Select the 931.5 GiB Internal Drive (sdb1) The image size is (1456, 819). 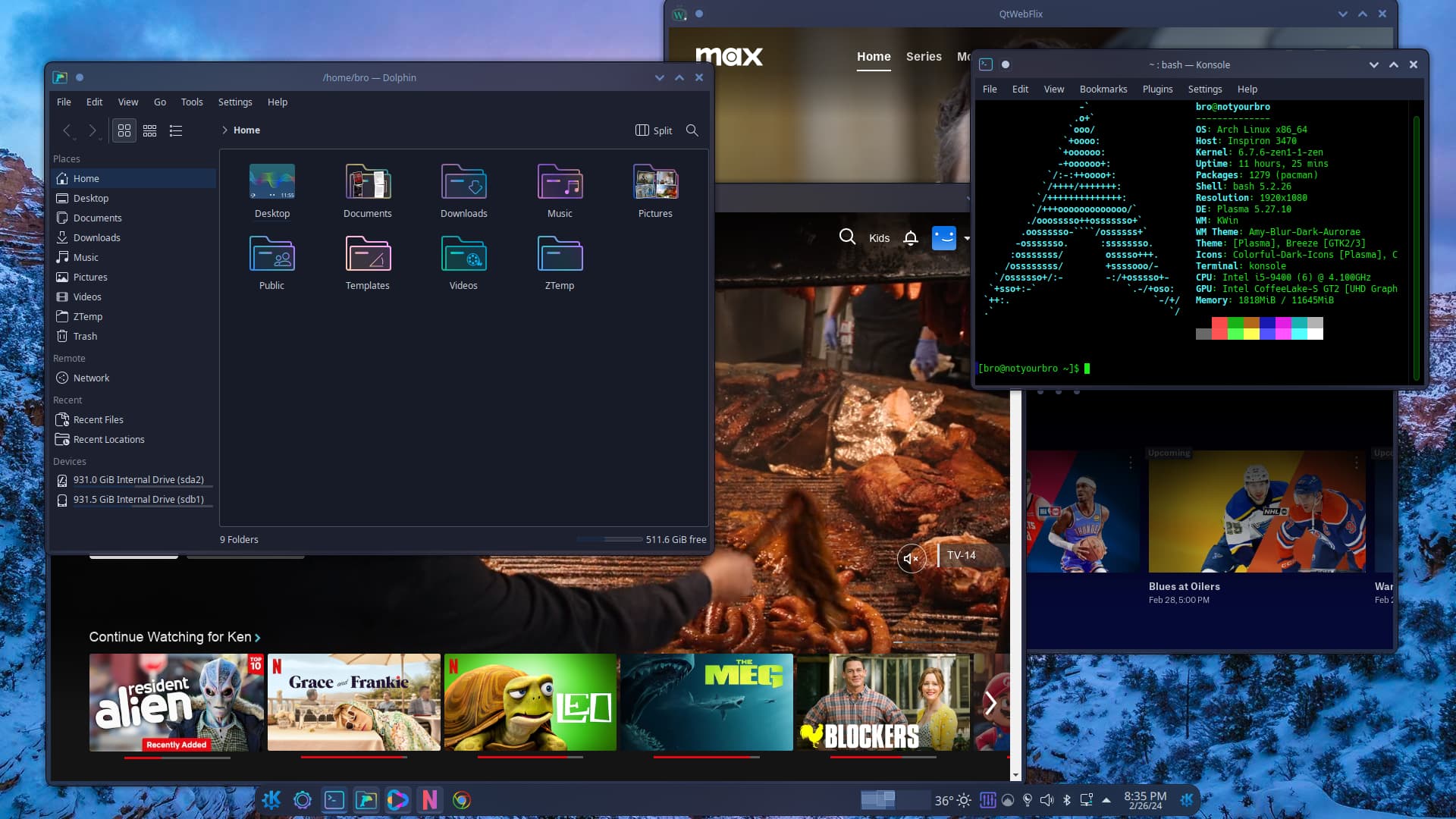point(134,499)
